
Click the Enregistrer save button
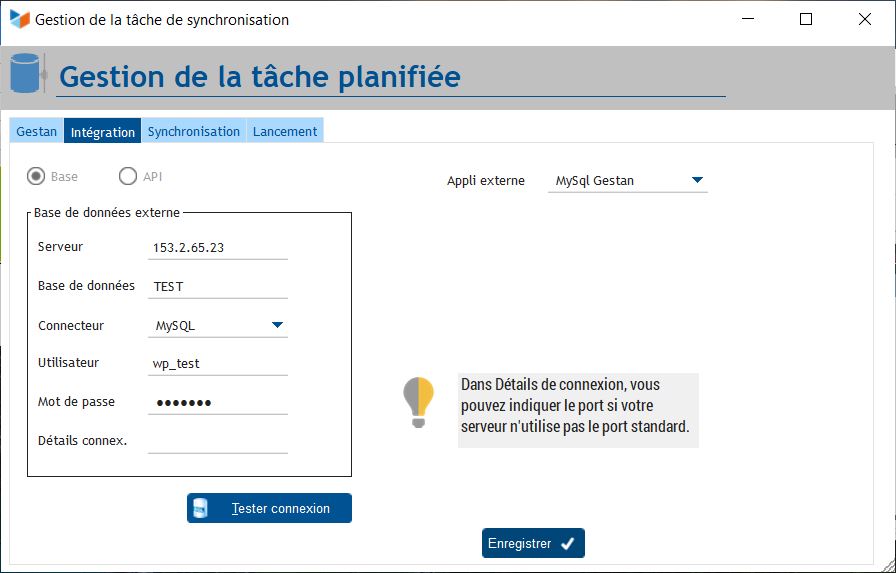pos(532,543)
